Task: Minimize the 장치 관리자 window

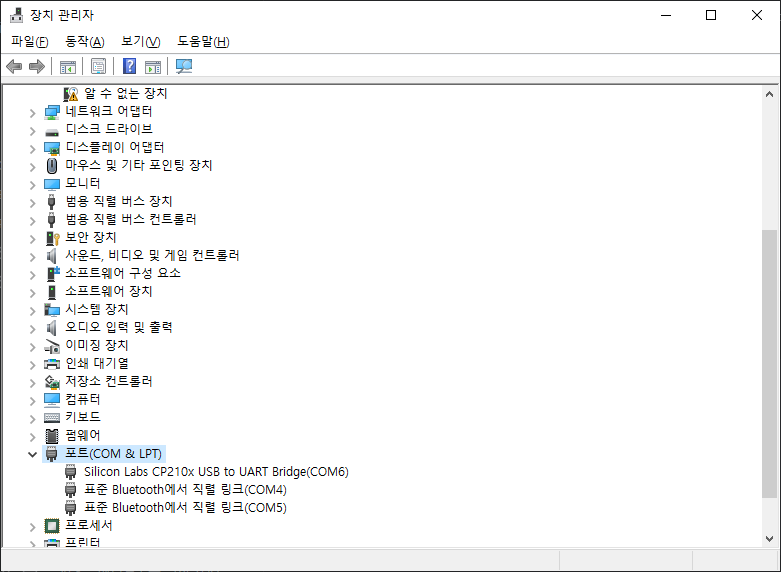Action: pyautogui.click(x=666, y=15)
